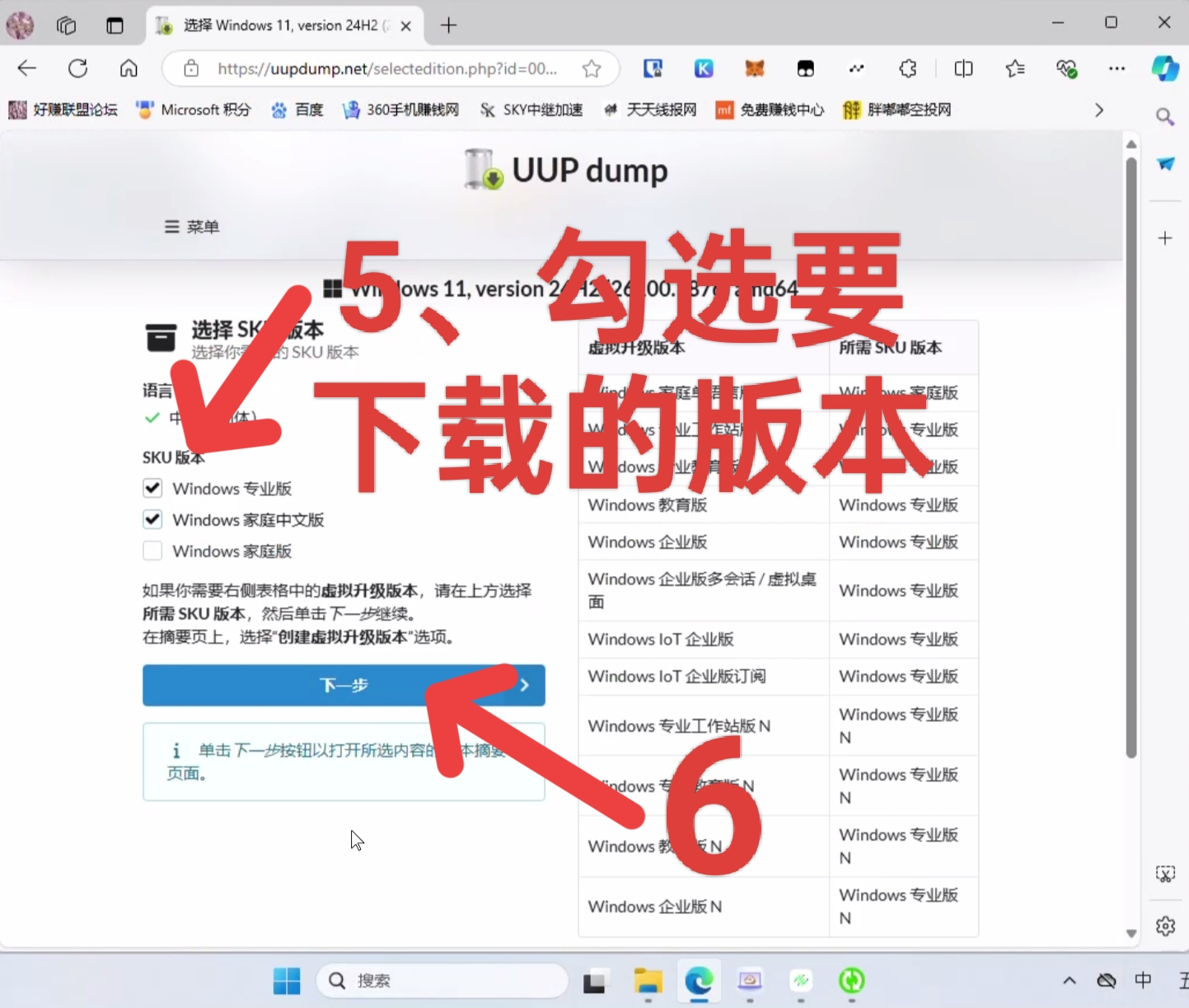The width and height of the screenshot is (1189, 1008).
Task: Add this page to favorites star
Action: click(x=592, y=68)
